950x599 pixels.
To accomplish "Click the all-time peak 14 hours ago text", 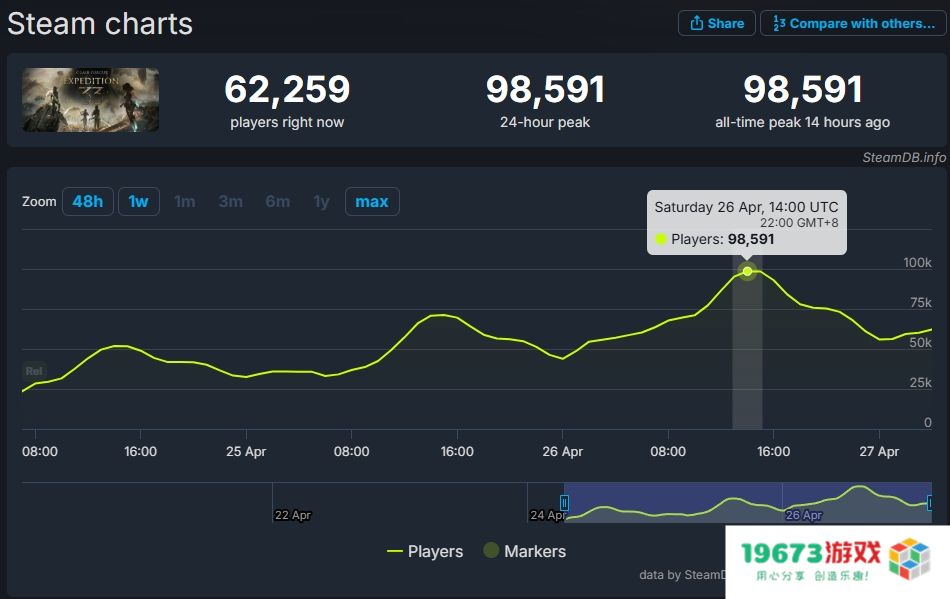I will click(x=802, y=122).
